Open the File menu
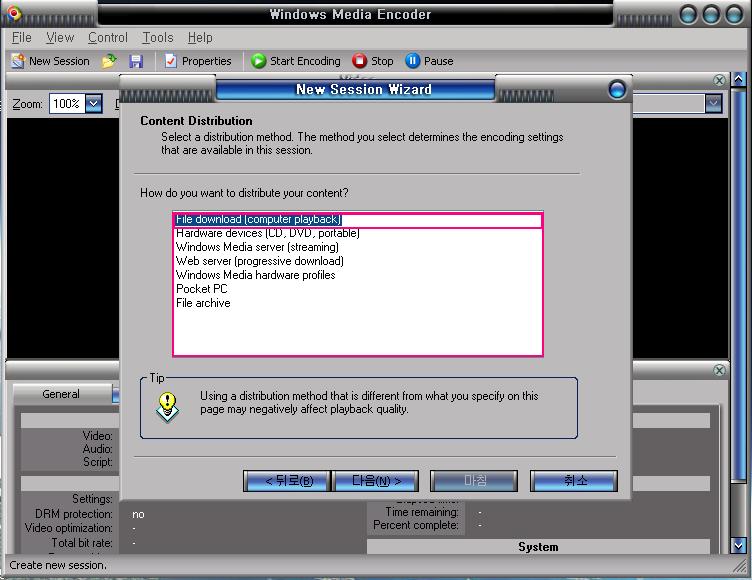Viewport: 752px width, 580px height. (x=22, y=37)
